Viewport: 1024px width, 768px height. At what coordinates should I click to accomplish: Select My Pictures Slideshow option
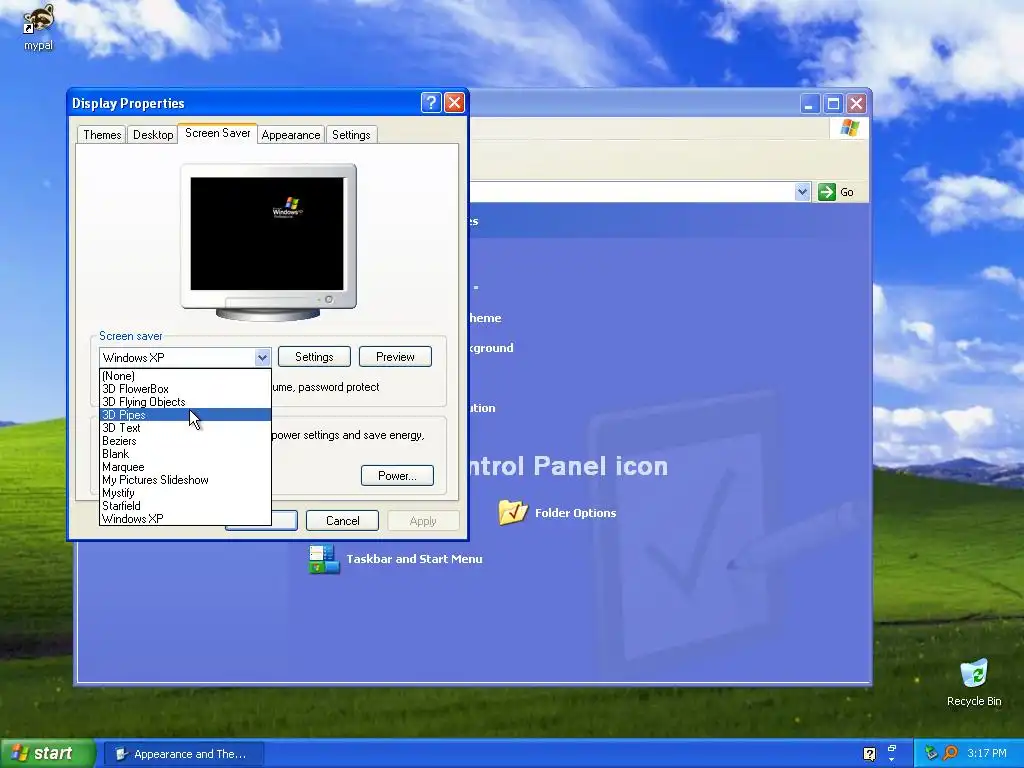point(185,480)
